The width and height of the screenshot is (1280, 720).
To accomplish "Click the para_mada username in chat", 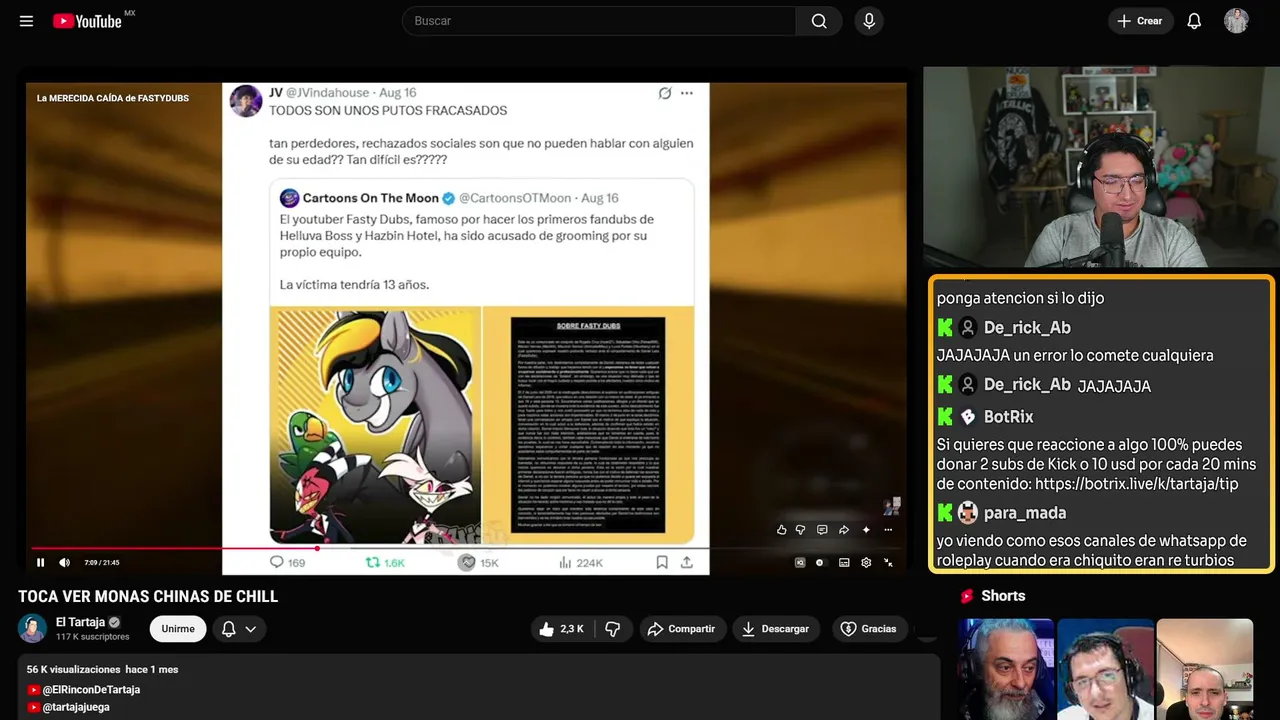I will click(1025, 513).
